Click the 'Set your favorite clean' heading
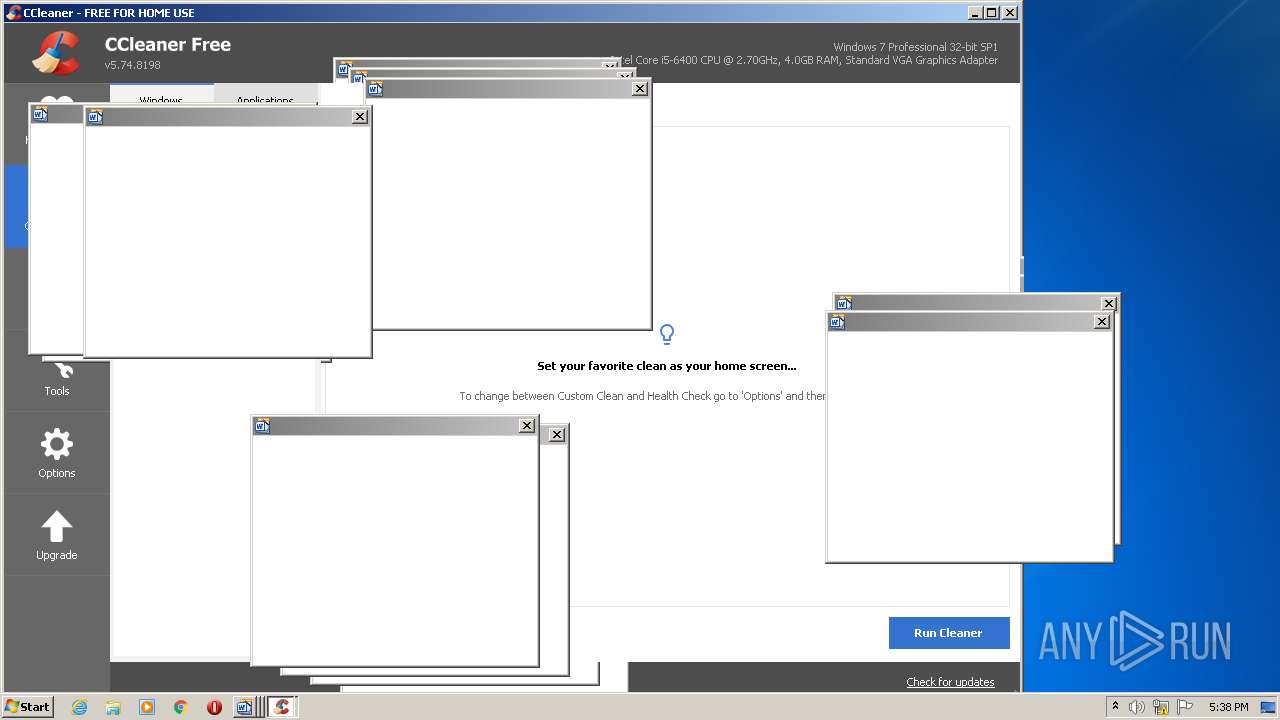1280x720 pixels. (x=667, y=366)
